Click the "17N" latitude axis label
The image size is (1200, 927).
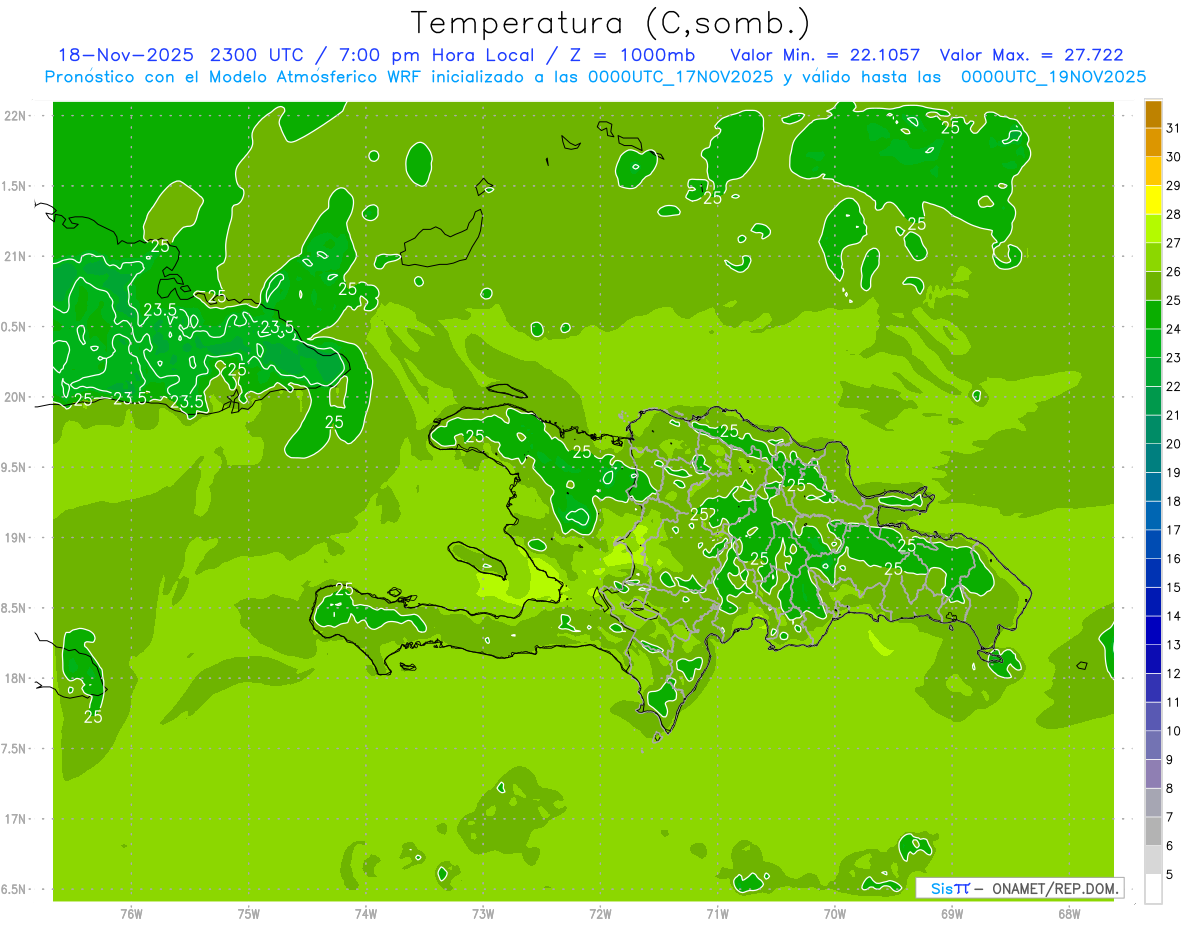[x=15, y=819]
